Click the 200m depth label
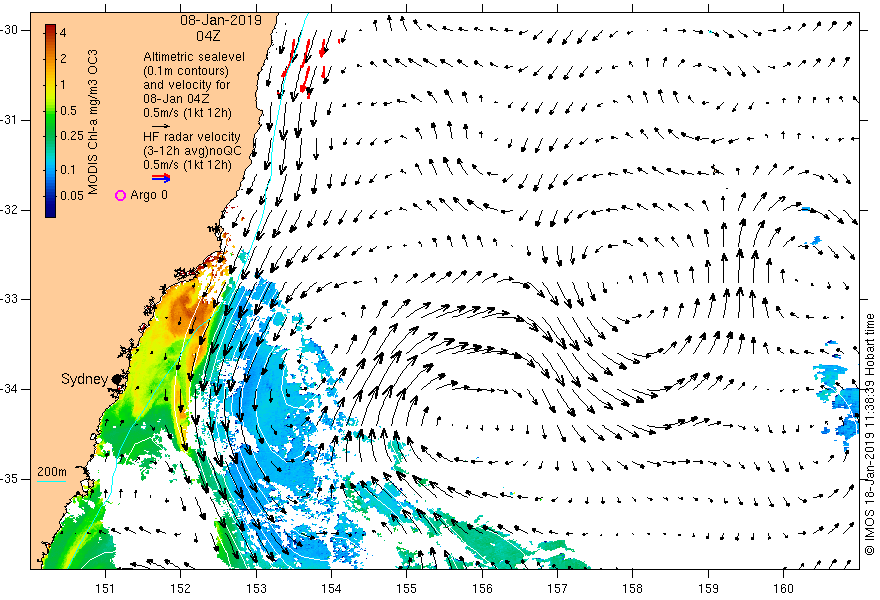This screenshot has width=880, height=600. click(52, 471)
